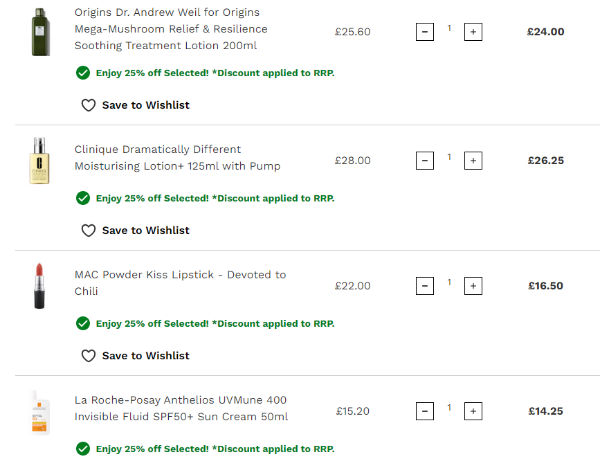Click heart icon for MAC lipstick wishlist
This screenshot has width=600, height=468.
[x=88, y=356]
